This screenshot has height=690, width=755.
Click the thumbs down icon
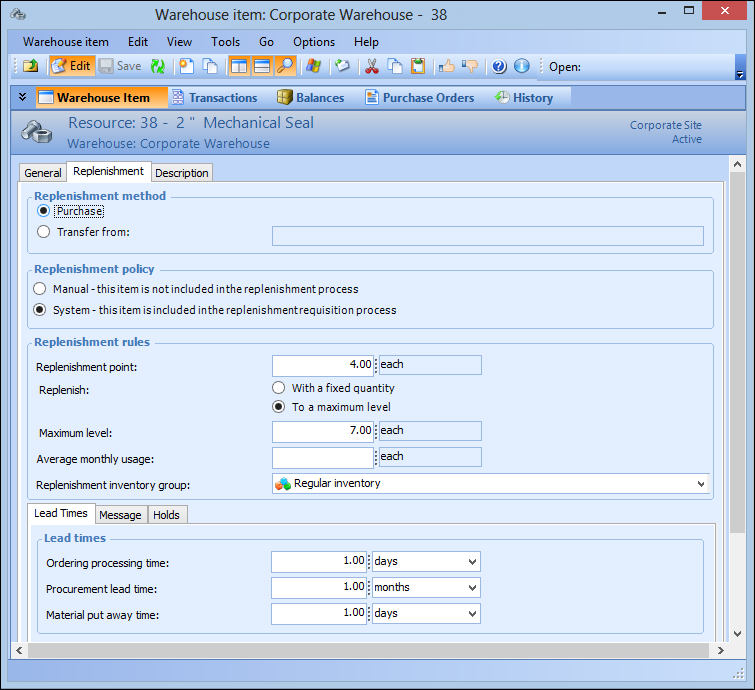[x=469, y=67]
